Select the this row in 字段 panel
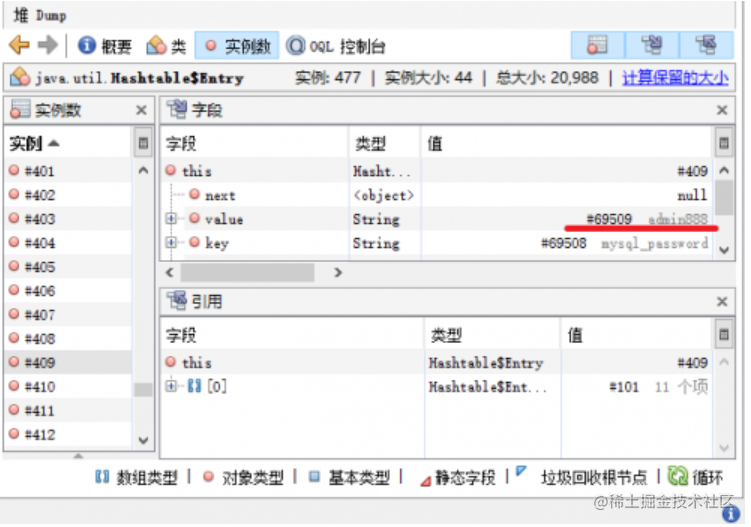751x527 pixels. tap(437, 171)
